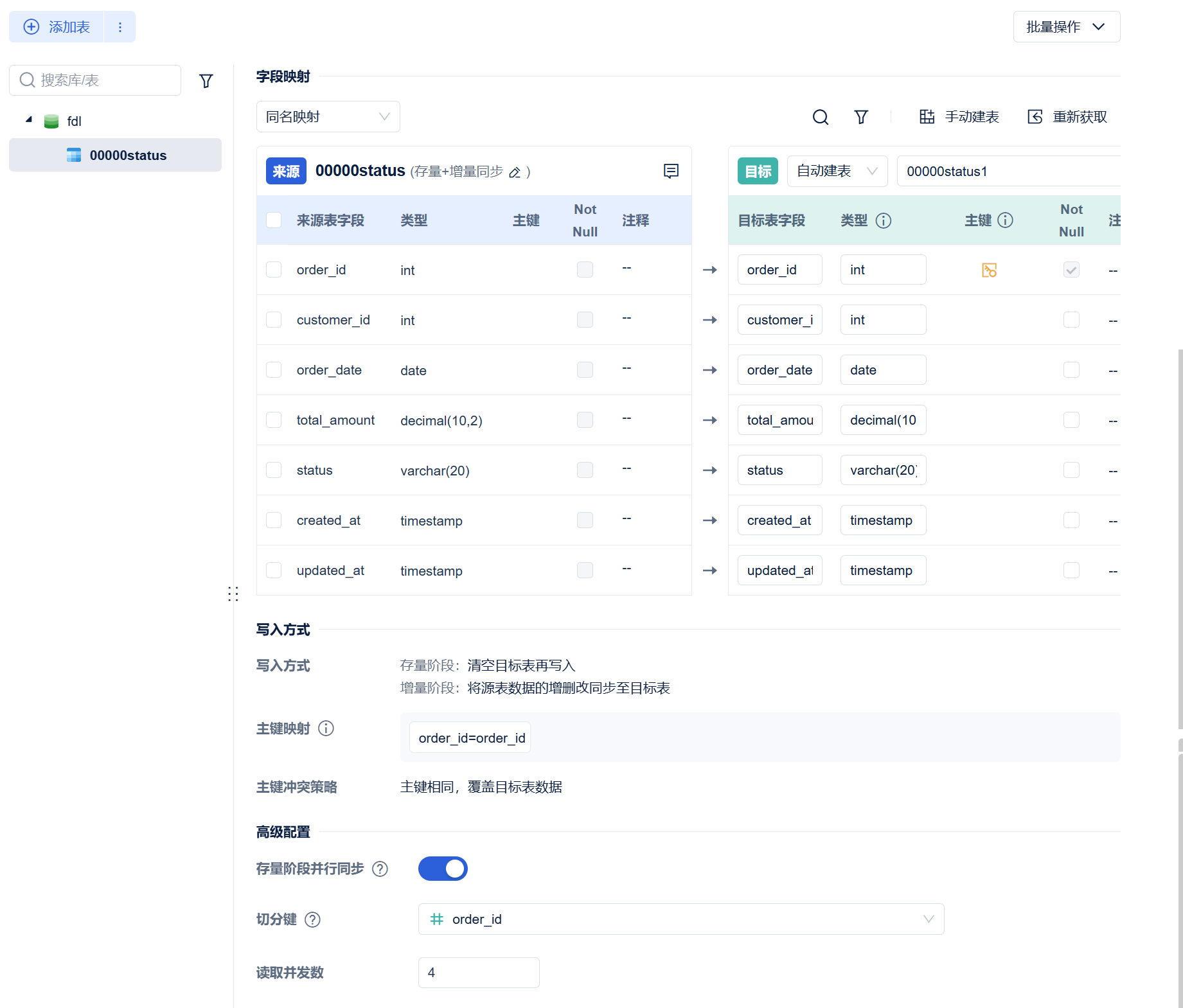Click the 添加表 button

57,27
